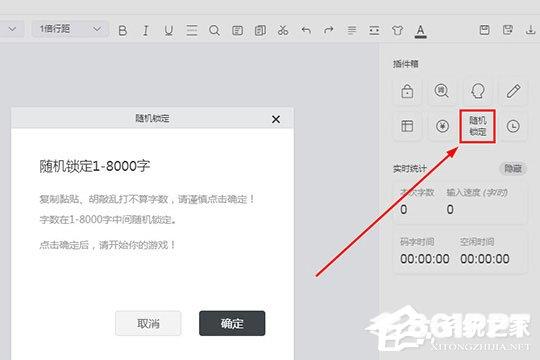Viewport: 540px width, 360px height.
Task: Click the magnifier search icon in toolbar
Action: tap(214, 30)
